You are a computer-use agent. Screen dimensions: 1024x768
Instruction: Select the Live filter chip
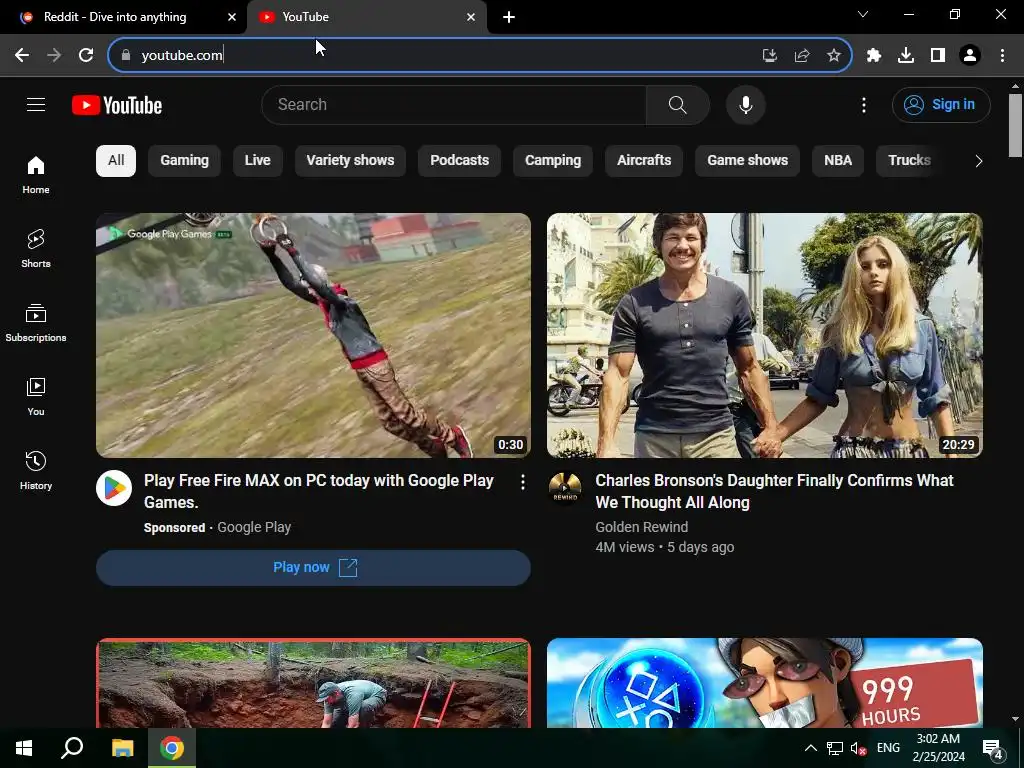(x=257, y=161)
